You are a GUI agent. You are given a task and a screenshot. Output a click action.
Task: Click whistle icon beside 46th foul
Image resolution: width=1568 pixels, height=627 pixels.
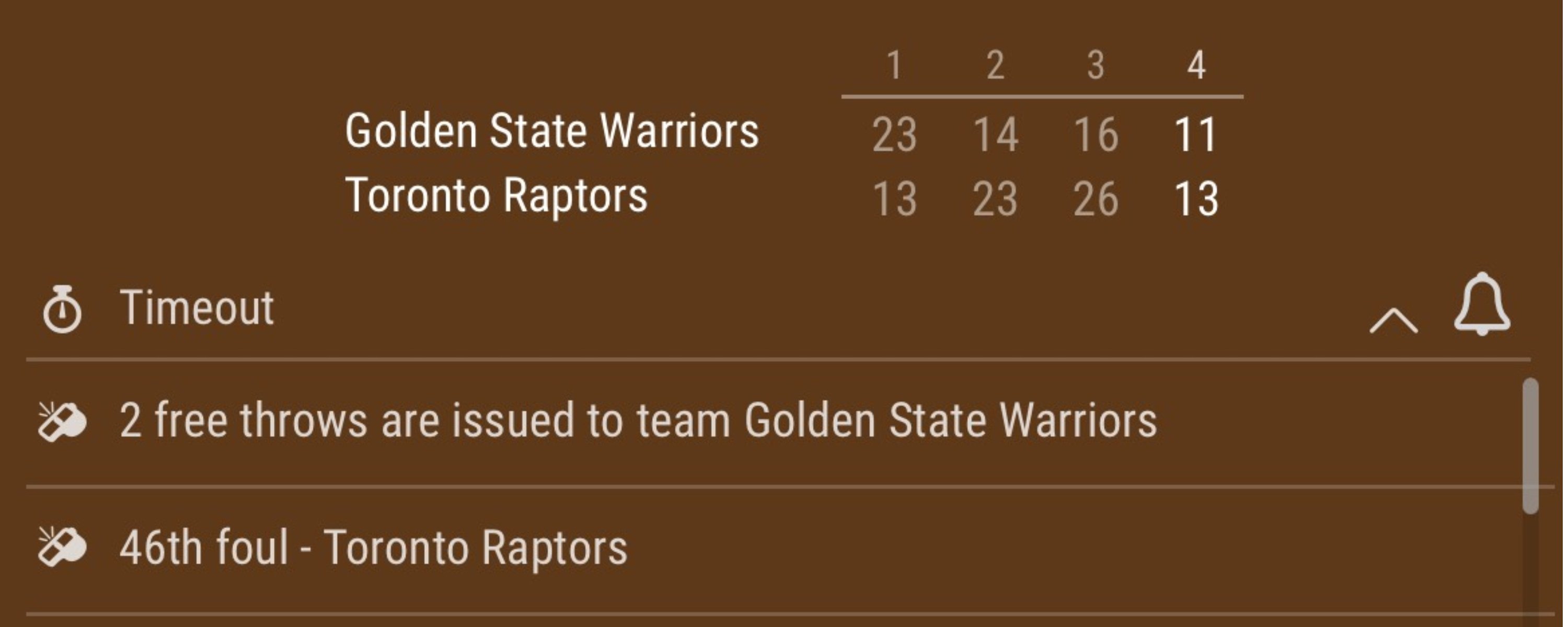pos(62,547)
